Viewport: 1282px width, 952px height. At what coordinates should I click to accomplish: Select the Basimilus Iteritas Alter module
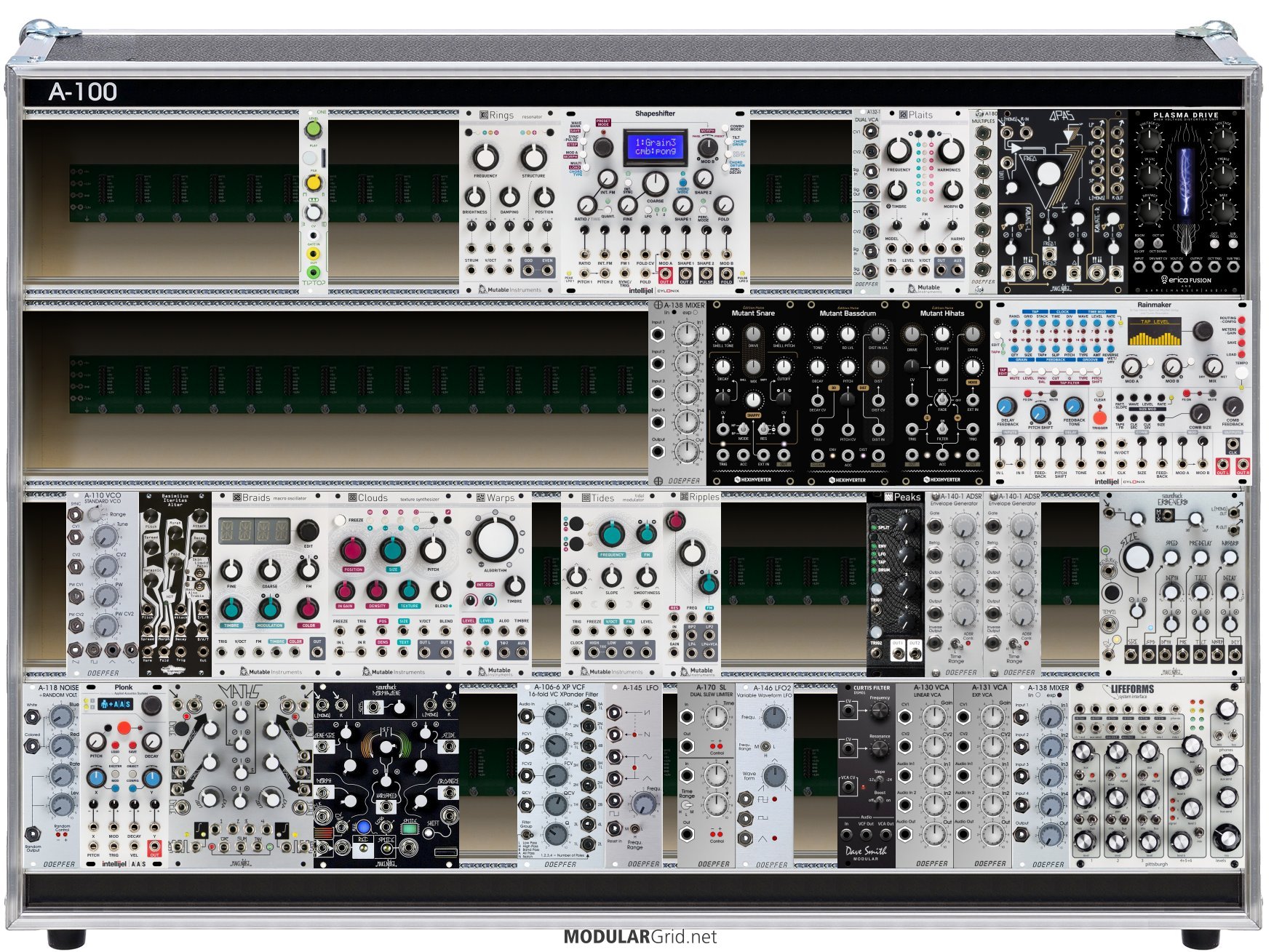(x=175, y=584)
